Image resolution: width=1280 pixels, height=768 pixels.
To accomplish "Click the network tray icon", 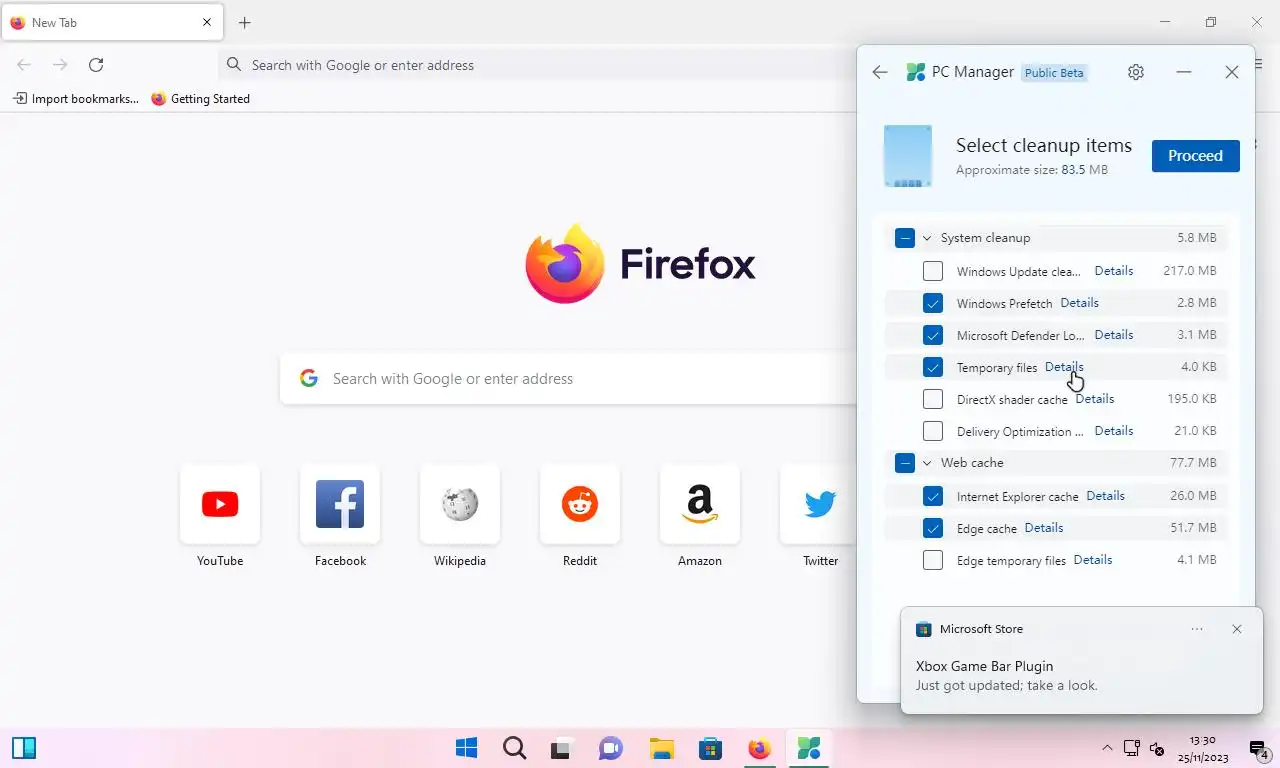I will tap(1132, 748).
